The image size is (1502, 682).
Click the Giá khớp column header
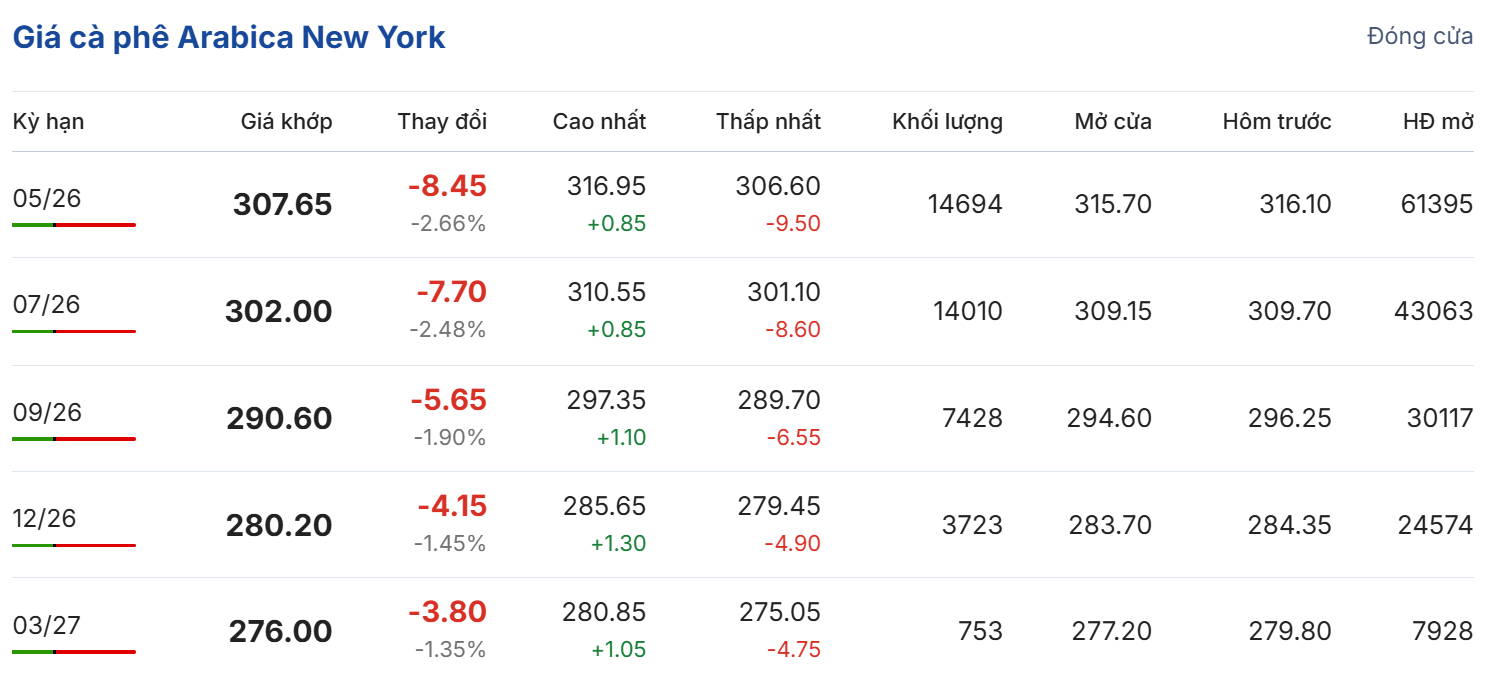(286, 122)
